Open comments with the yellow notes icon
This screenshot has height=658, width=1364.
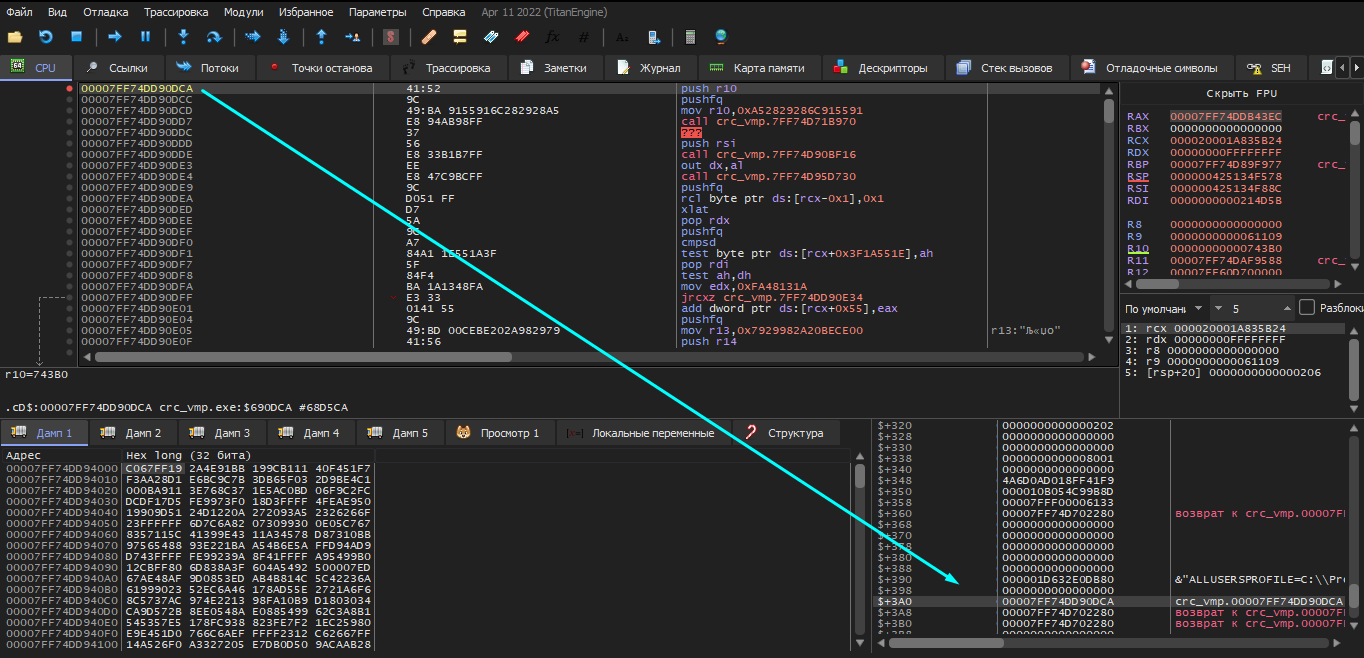pyautogui.click(x=460, y=37)
